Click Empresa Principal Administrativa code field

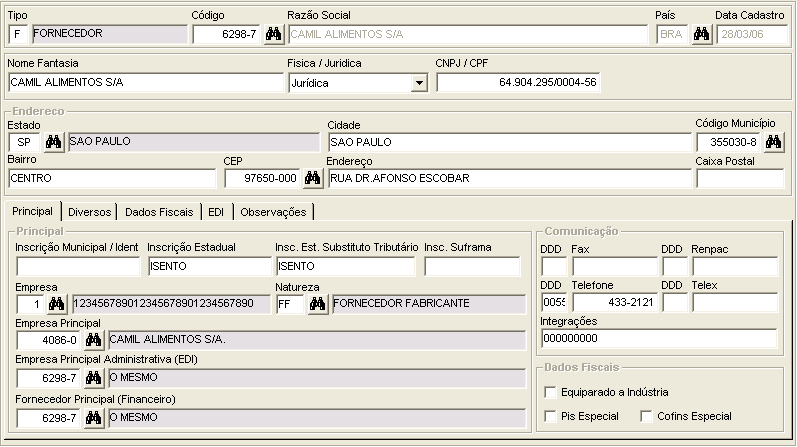(x=49, y=378)
